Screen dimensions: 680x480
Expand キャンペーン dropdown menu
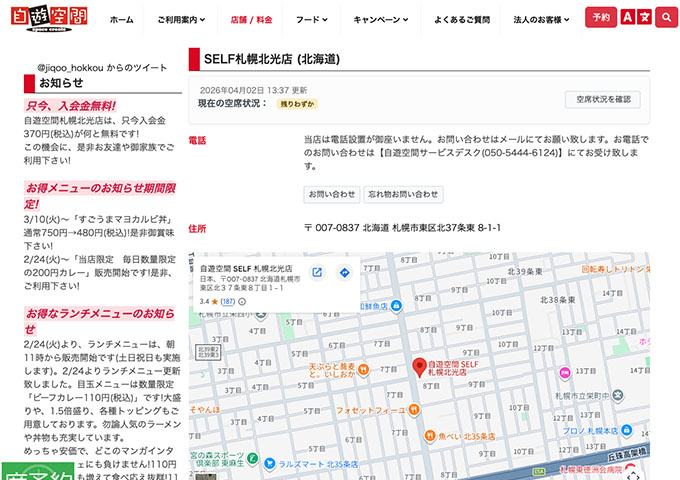tap(380, 20)
